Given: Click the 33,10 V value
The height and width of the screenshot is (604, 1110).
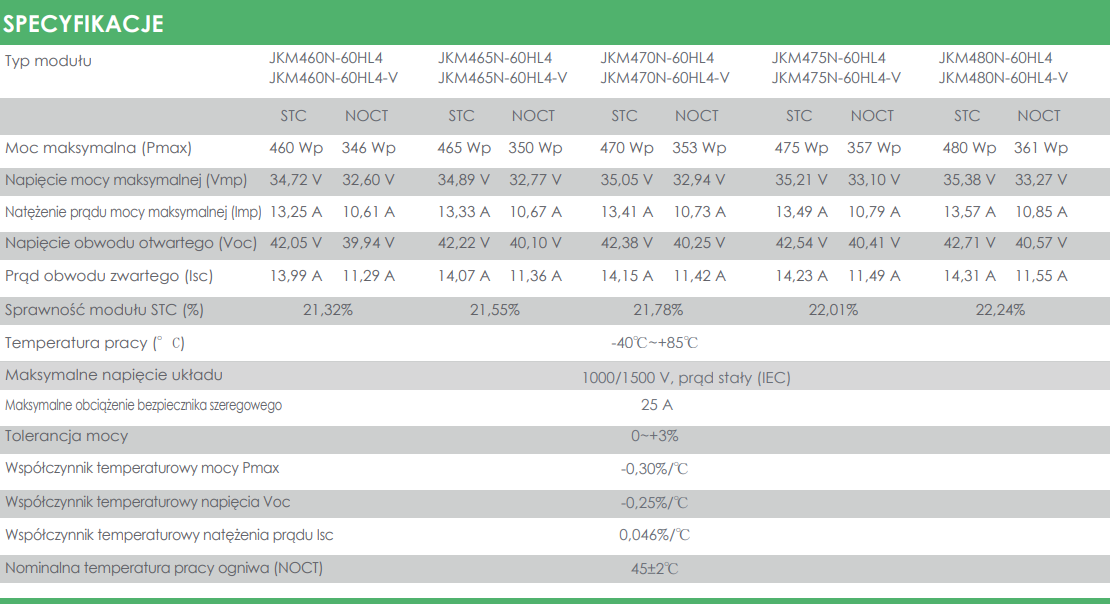Looking at the screenshot, I should click(x=874, y=180).
